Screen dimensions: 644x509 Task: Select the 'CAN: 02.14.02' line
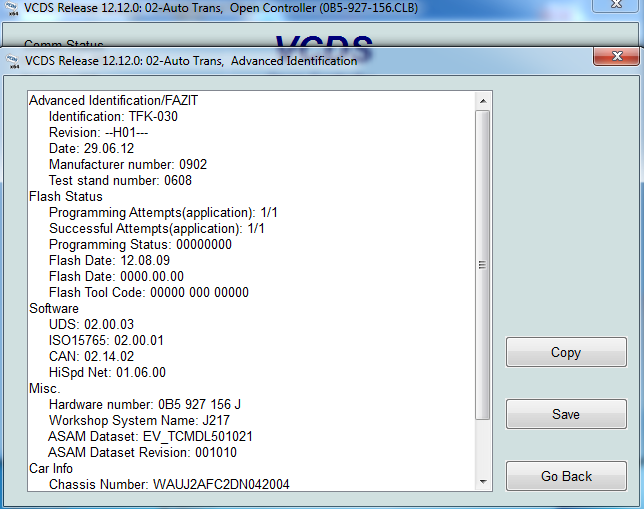92,357
